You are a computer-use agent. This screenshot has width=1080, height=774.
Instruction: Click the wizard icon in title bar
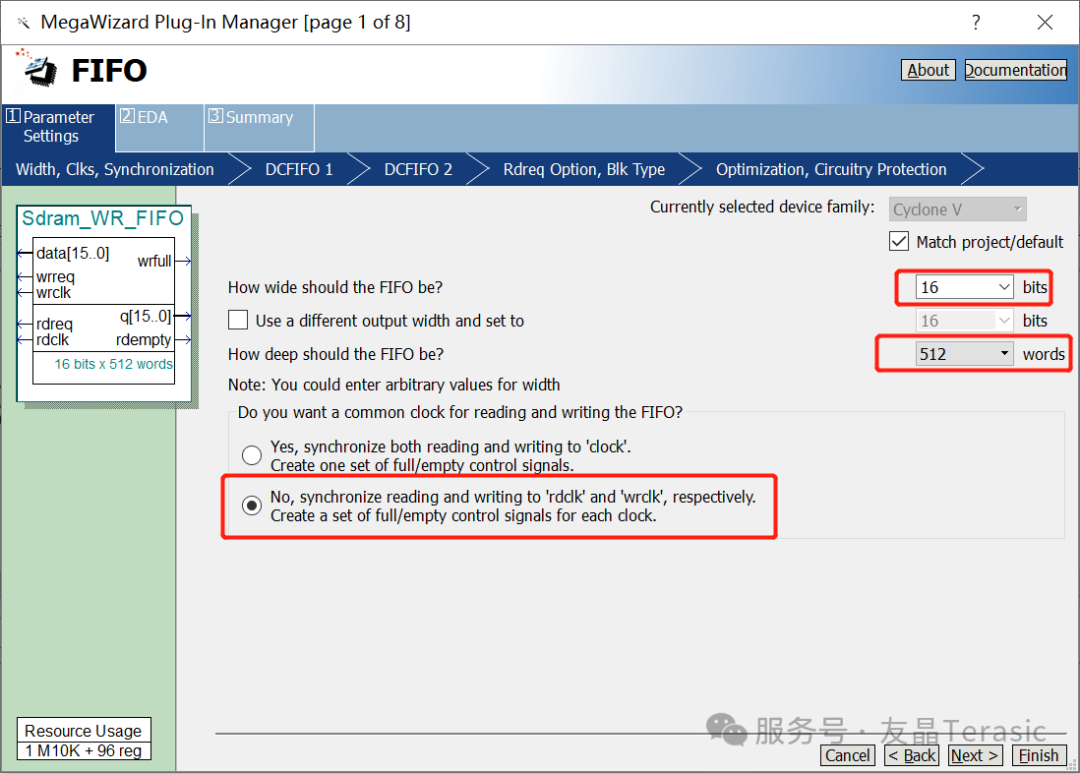23,22
